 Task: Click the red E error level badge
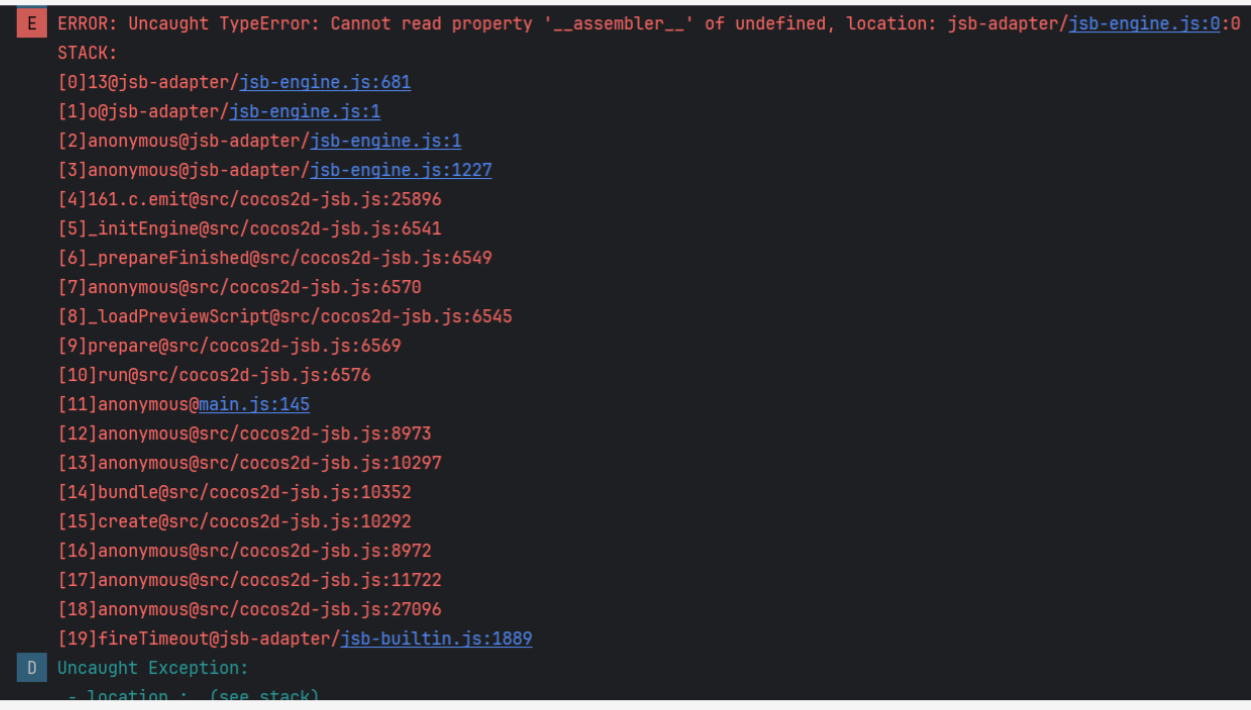click(31, 24)
